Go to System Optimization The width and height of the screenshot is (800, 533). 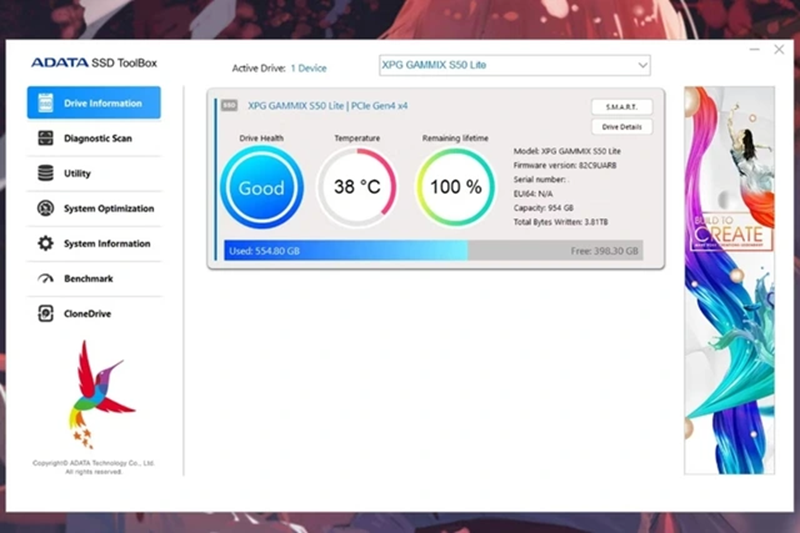94,208
